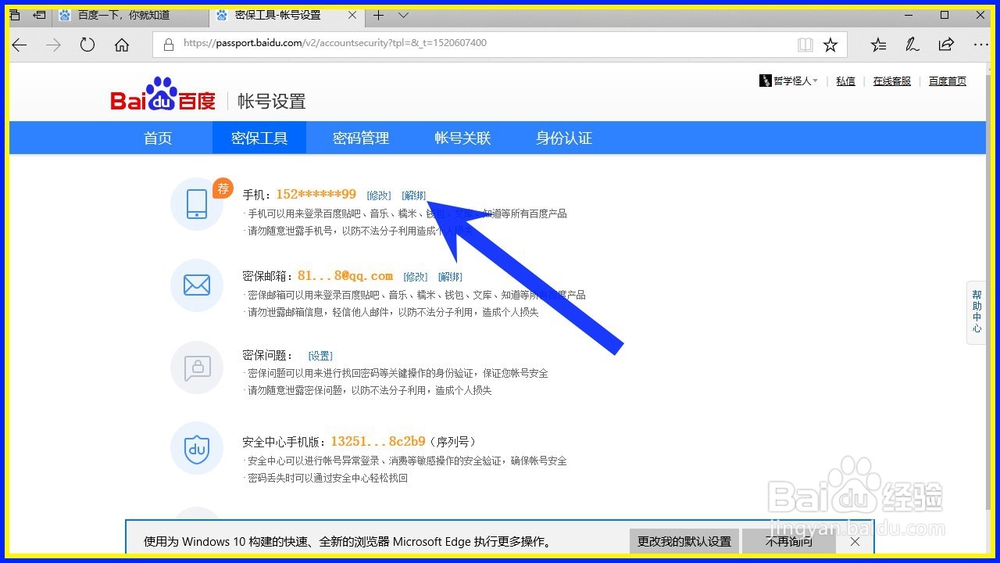
Task: Select the 首页 navigation tab
Action: [158, 138]
